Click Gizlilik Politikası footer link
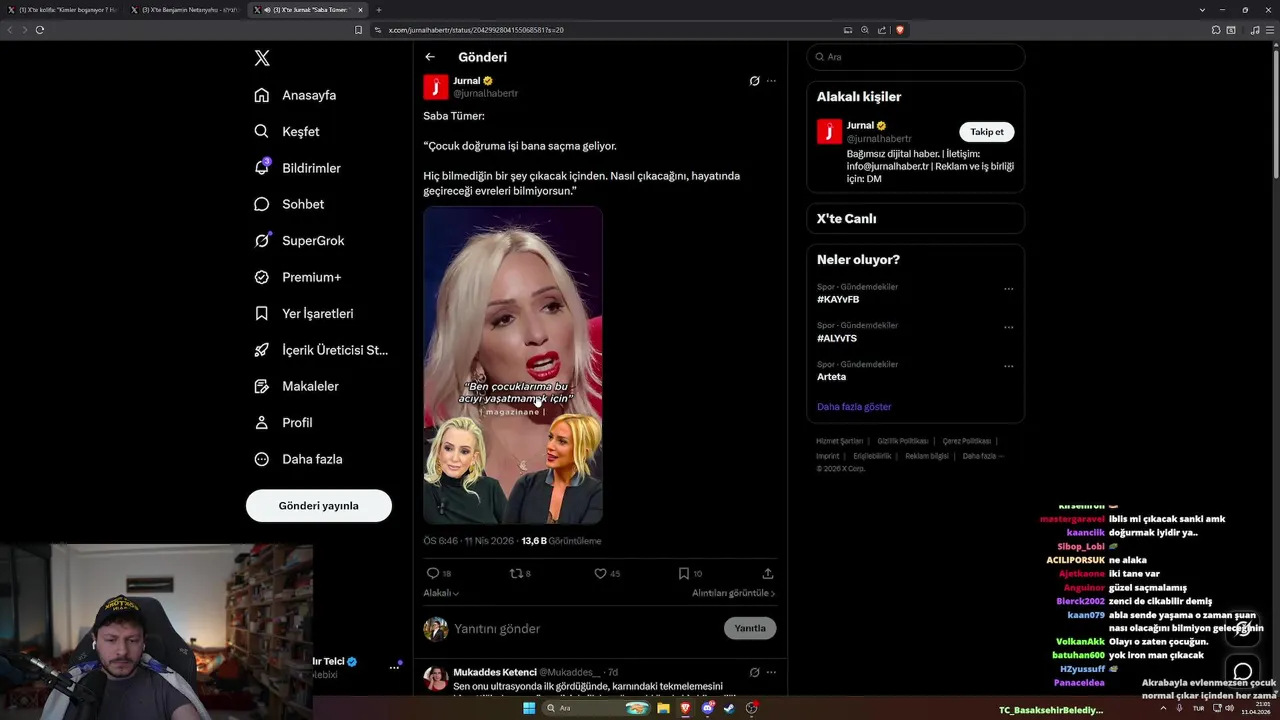Image resolution: width=1280 pixels, height=720 pixels. pos(903,441)
